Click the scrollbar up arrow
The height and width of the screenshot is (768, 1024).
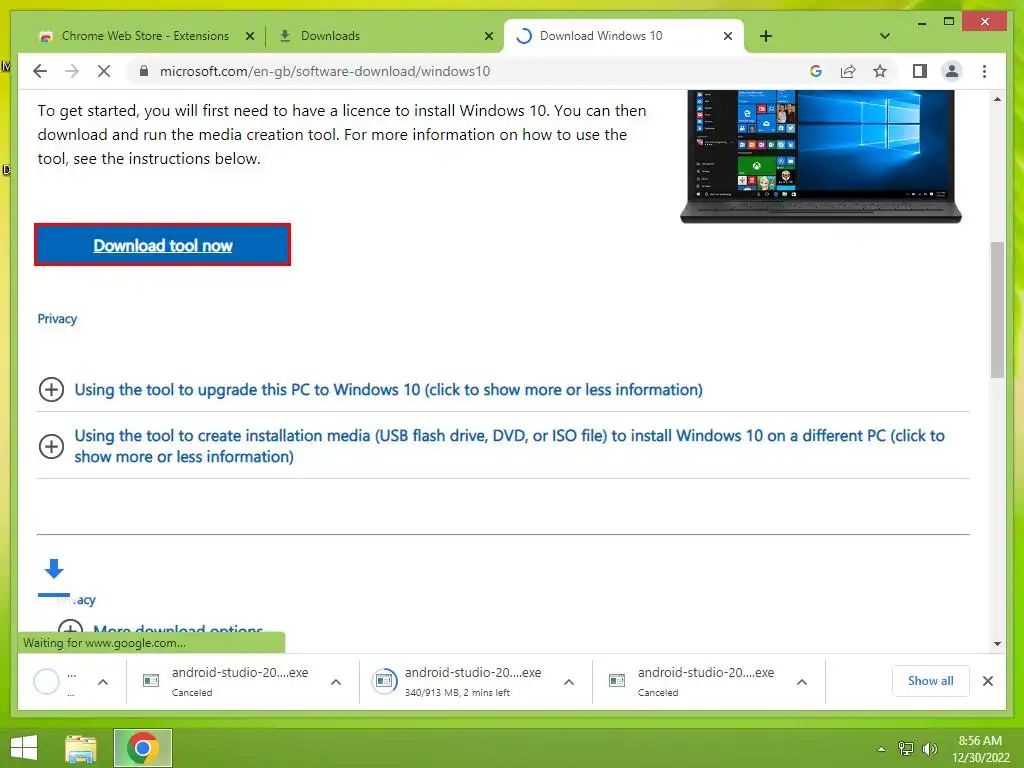997,99
